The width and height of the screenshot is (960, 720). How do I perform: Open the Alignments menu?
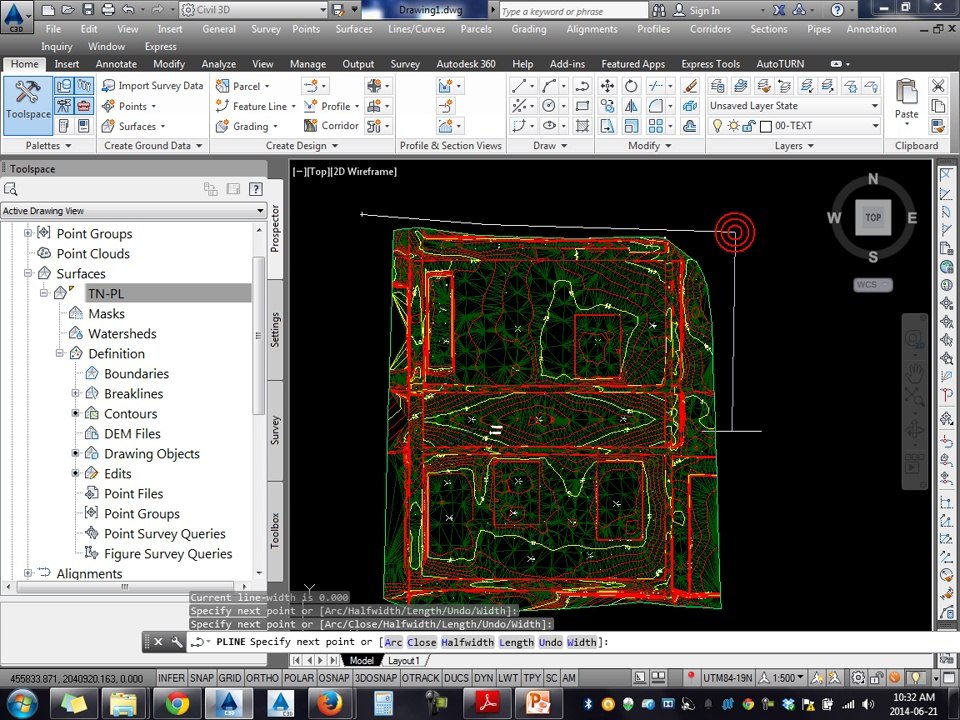tap(592, 29)
